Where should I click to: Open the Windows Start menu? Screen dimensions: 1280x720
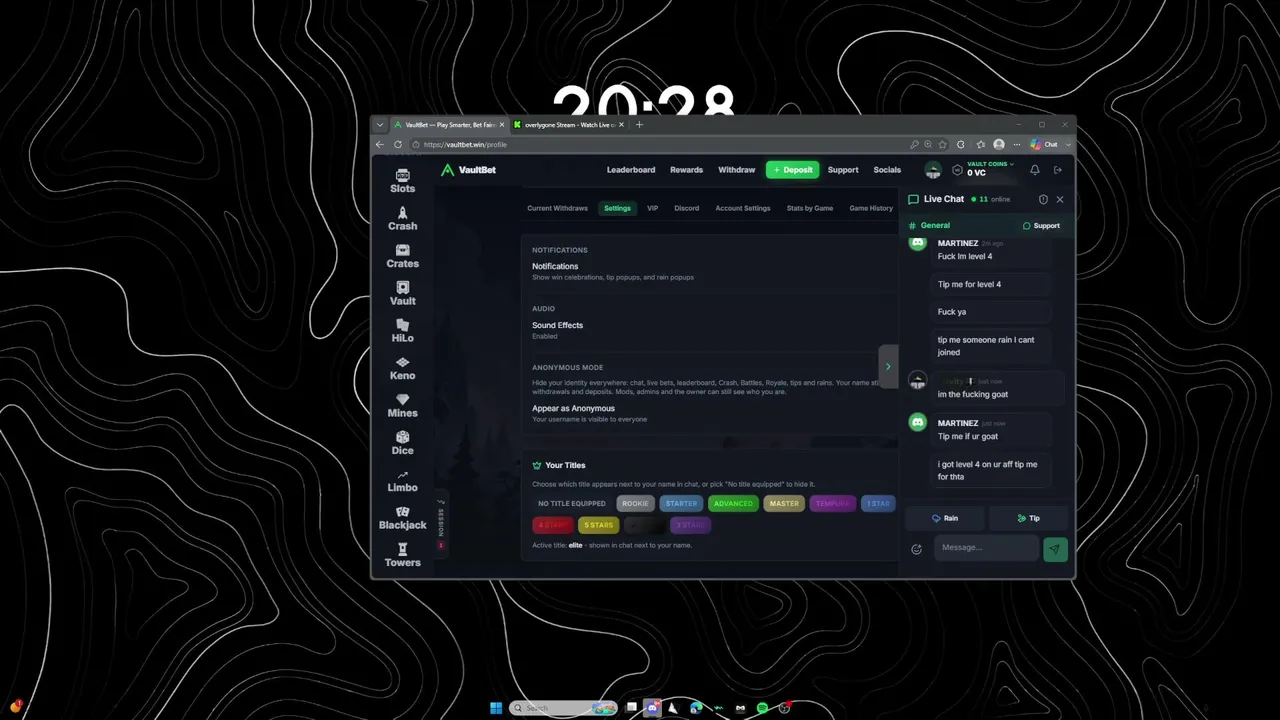pyautogui.click(x=496, y=708)
